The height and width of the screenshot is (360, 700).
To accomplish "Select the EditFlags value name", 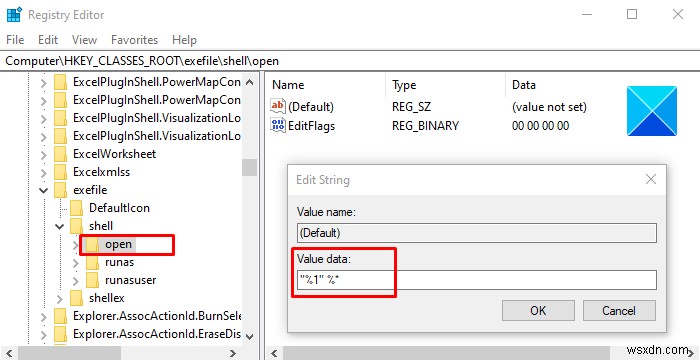I will tap(312, 126).
